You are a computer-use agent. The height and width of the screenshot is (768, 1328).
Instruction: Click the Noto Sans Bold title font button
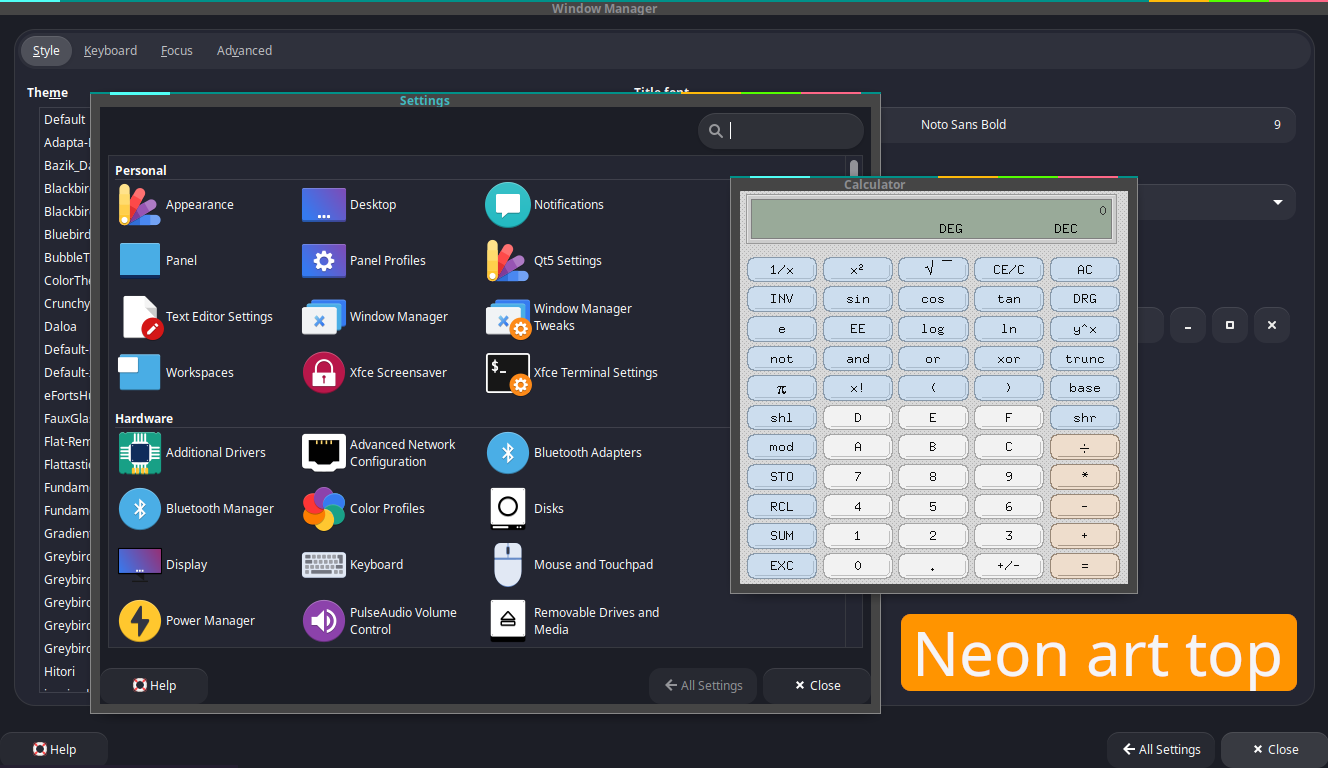pos(1088,125)
